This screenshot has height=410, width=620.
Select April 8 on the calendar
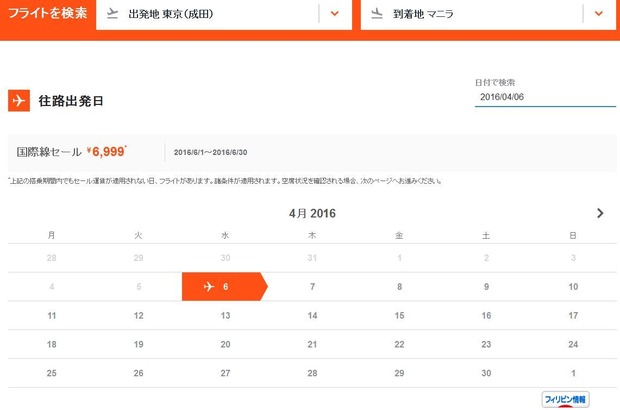[x=399, y=287]
